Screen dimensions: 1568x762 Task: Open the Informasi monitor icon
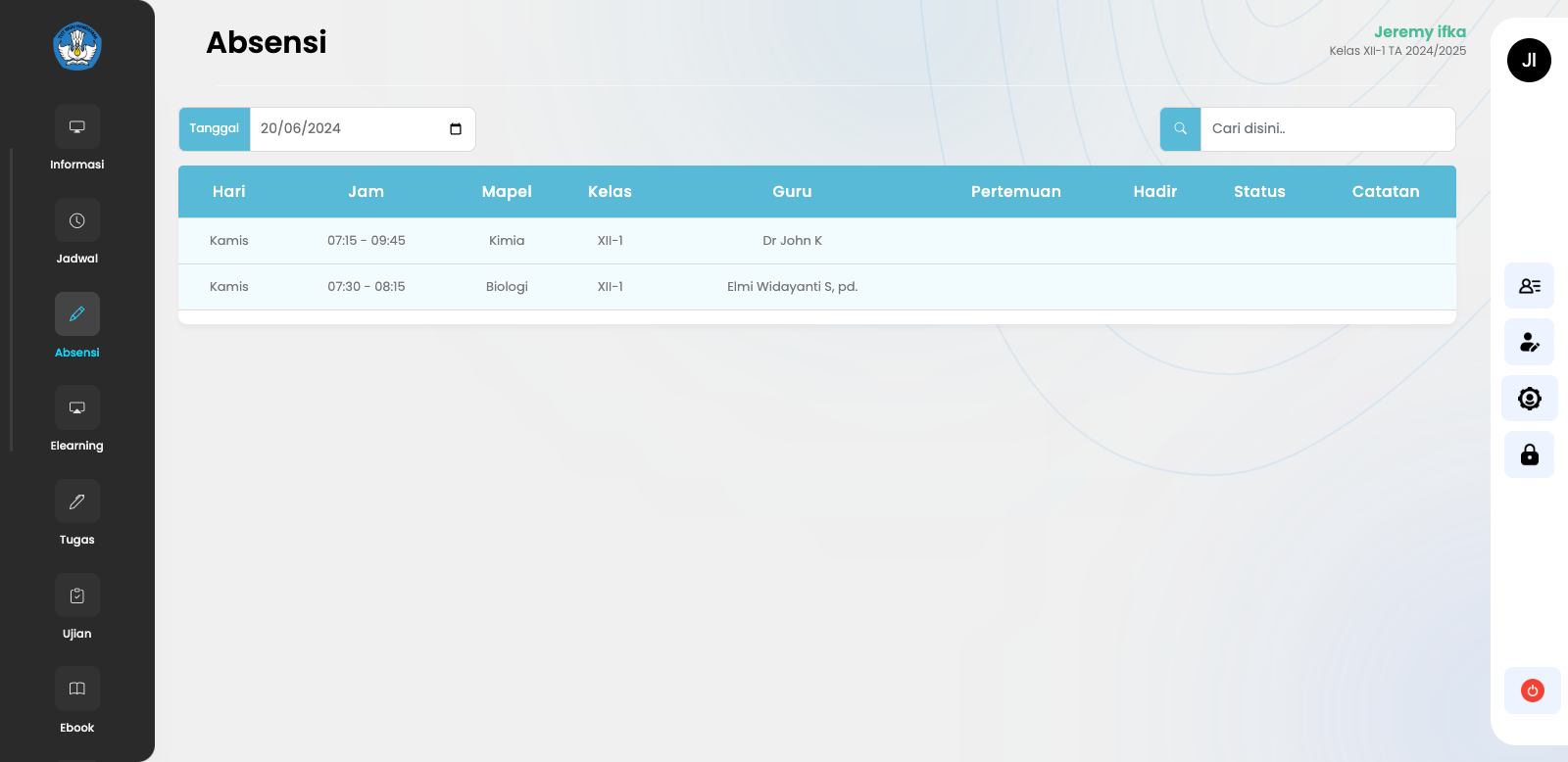pos(77,126)
